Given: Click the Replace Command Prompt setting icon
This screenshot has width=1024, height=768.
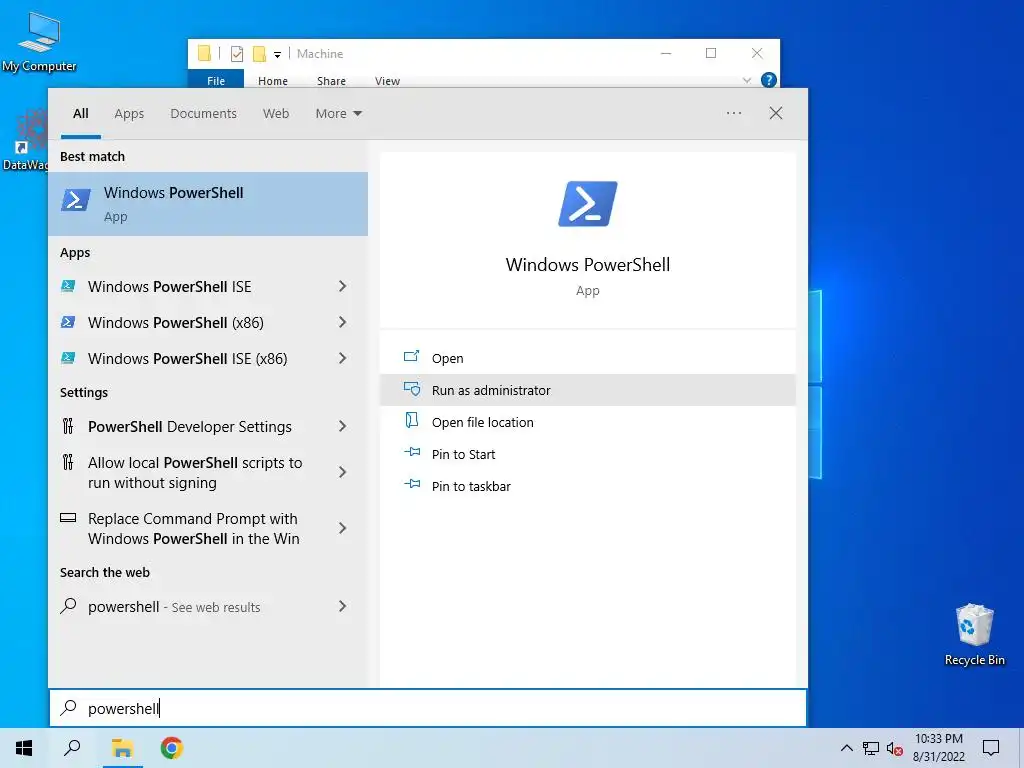Looking at the screenshot, I should point(68,518).
